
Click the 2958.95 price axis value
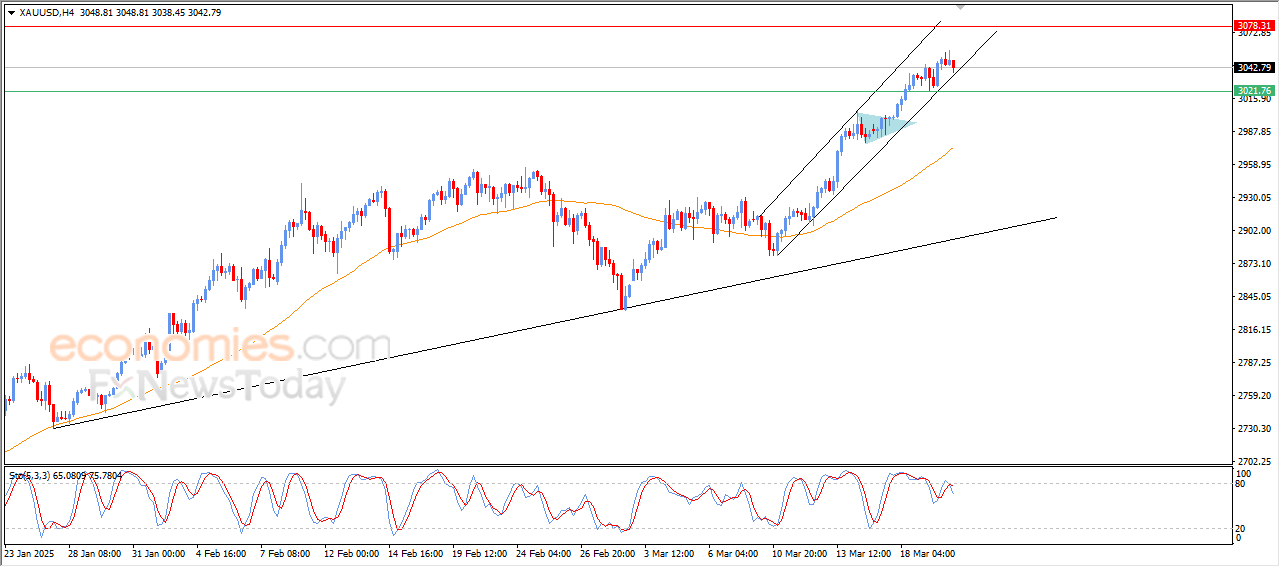click(x=1253, y=165)
